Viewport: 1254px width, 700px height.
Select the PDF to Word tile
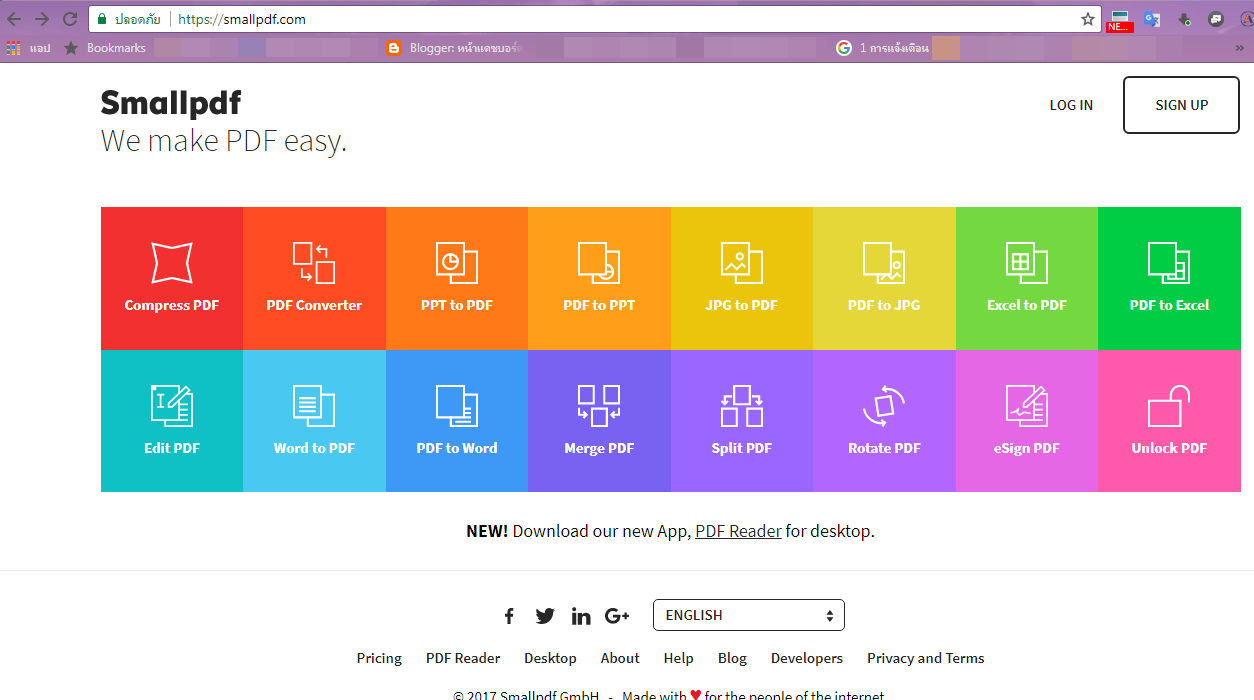click(457, 420)
